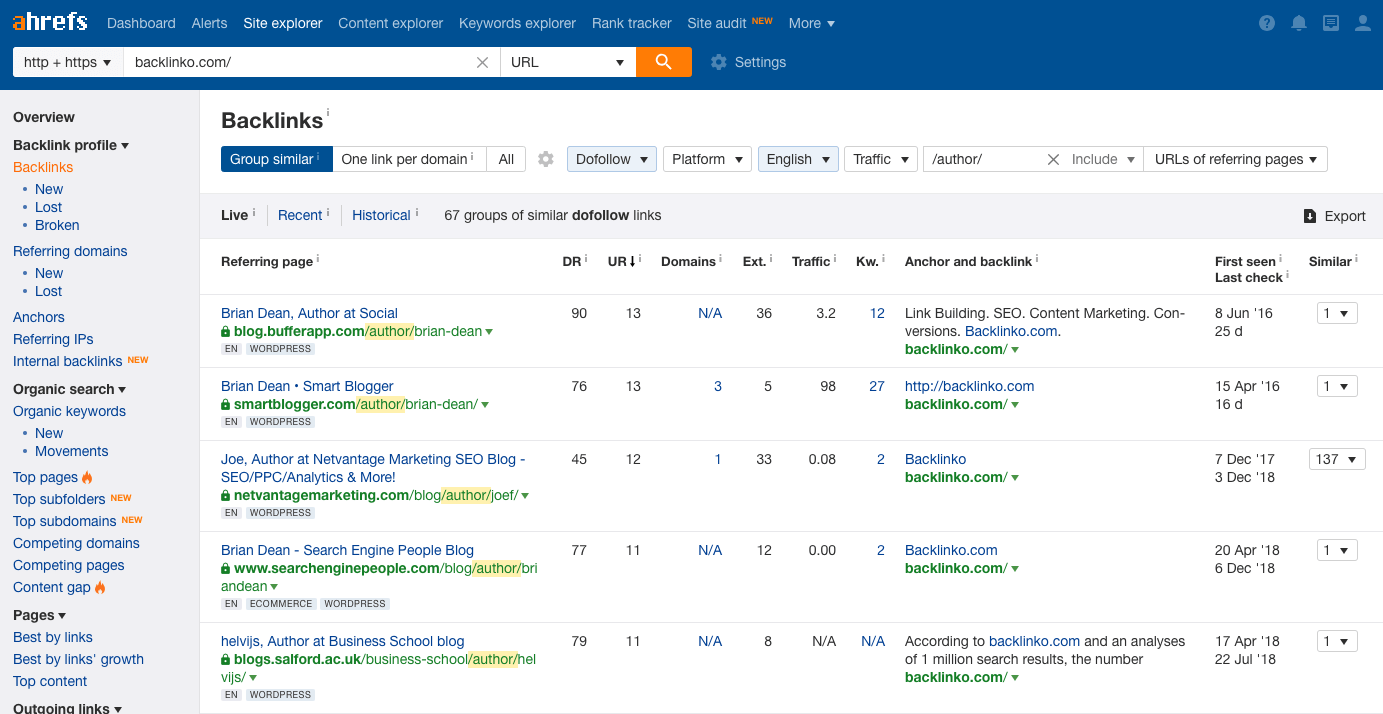The image size is (1383, 714).
Task: Open Broken backlinks in sidebar
Action: (57, 225)
